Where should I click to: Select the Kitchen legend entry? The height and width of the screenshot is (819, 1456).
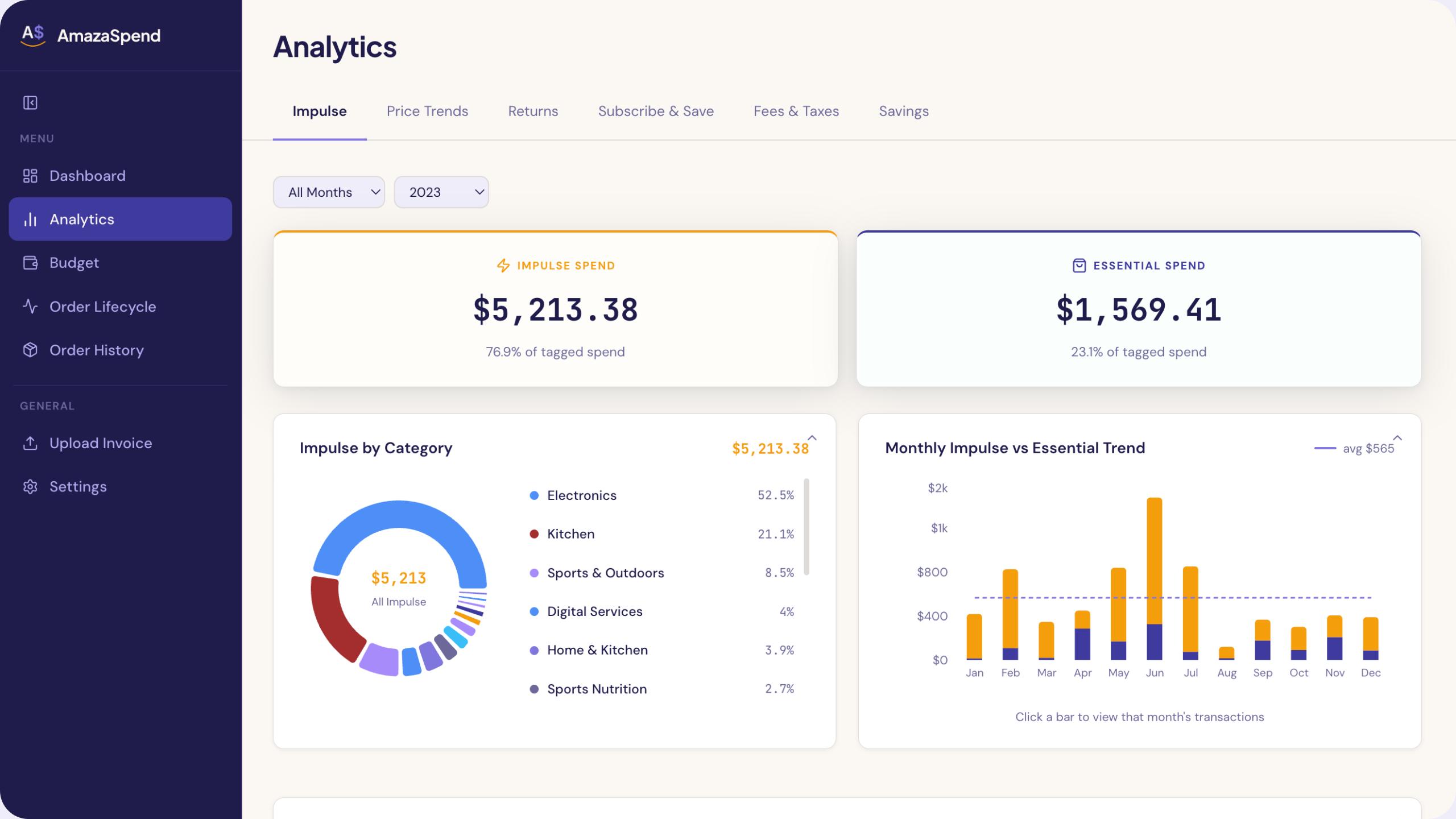[570, 534]
